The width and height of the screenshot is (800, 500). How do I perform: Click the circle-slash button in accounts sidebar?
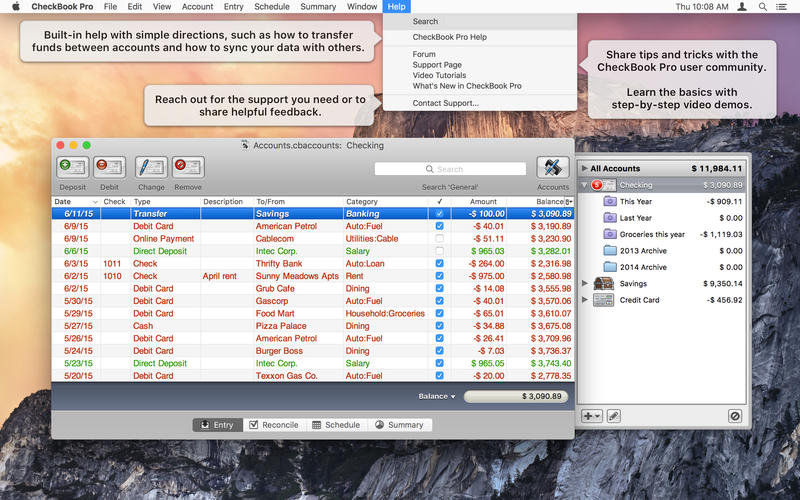point(735,415)
